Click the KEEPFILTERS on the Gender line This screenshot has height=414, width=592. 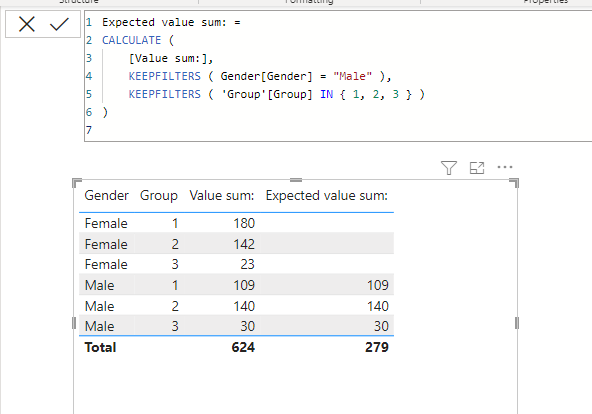[x=164, y=76]
